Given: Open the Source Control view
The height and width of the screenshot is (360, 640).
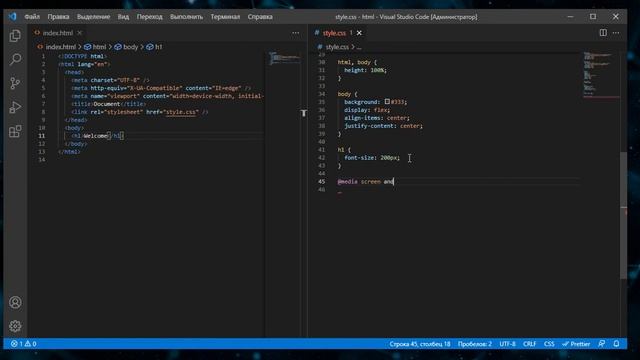Looking at the screenshot, I should (15, 83).
